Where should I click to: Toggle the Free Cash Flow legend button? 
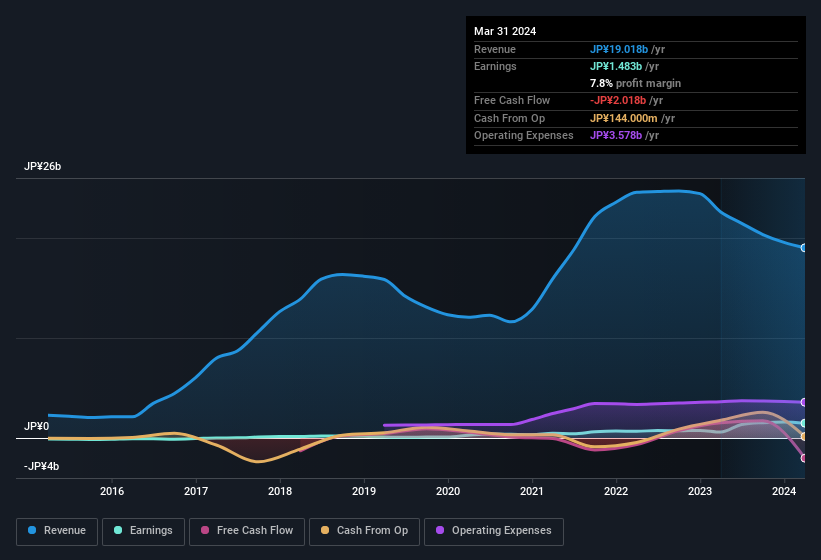247,531
